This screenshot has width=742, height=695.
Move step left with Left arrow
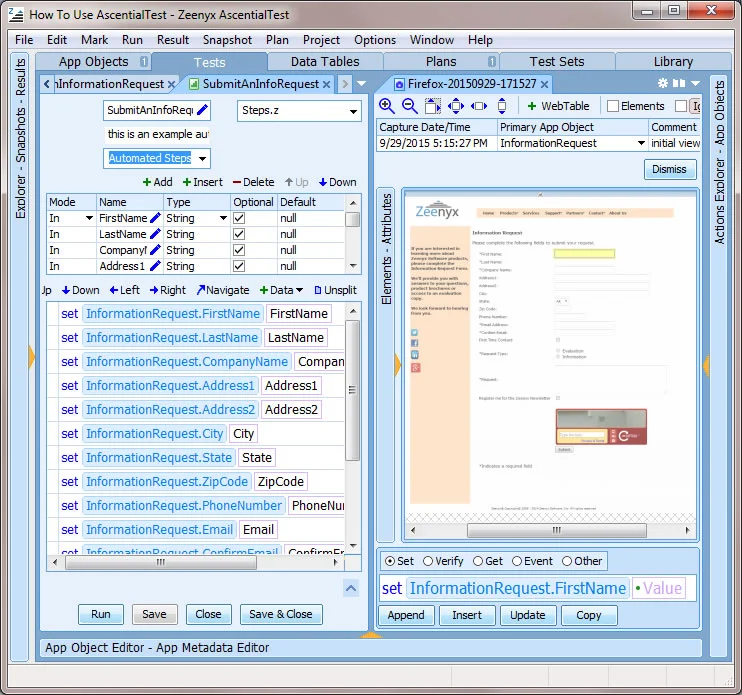click(x=124, y=290)
